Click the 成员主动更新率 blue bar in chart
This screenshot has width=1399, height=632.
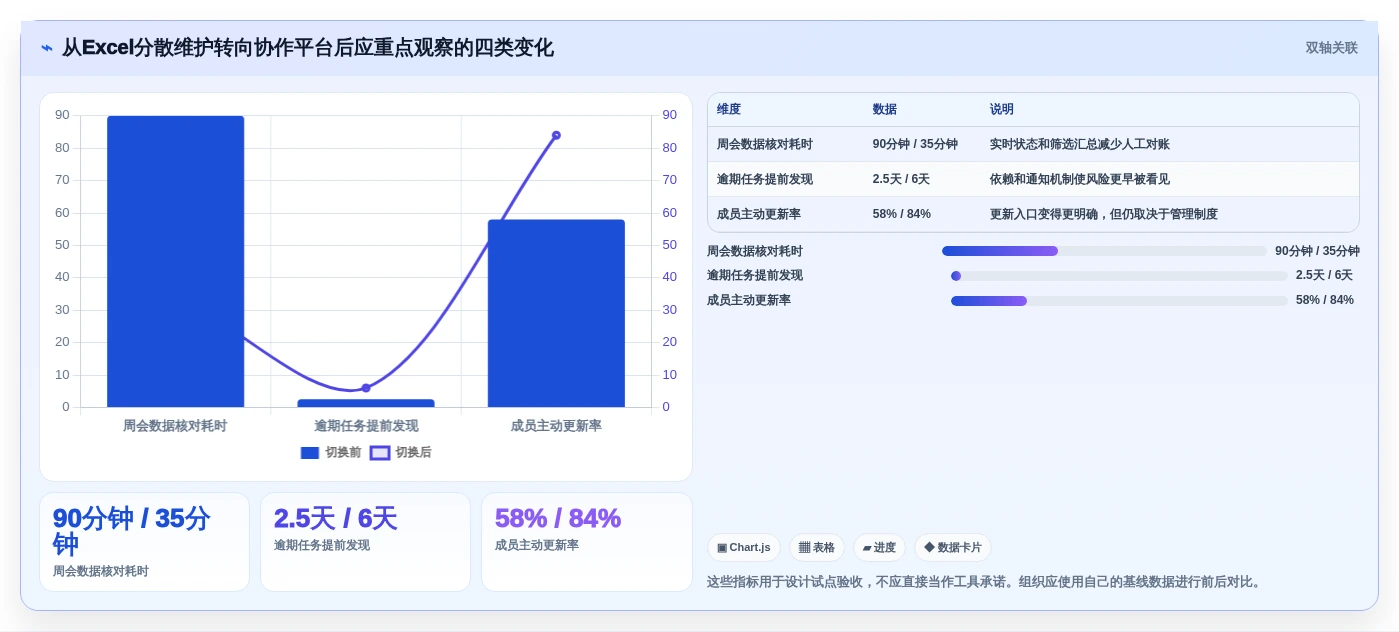coord(556,313)
